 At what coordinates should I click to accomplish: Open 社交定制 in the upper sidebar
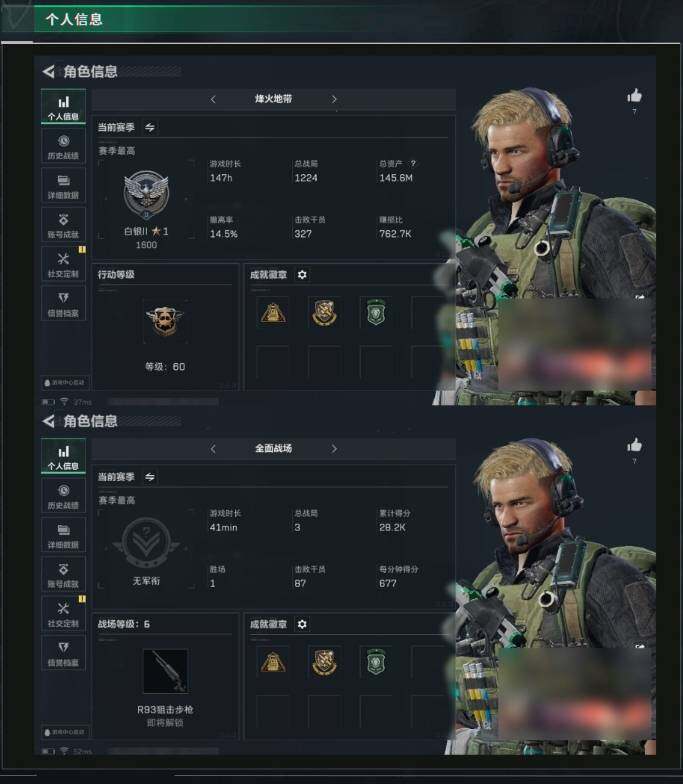point(64,264)
